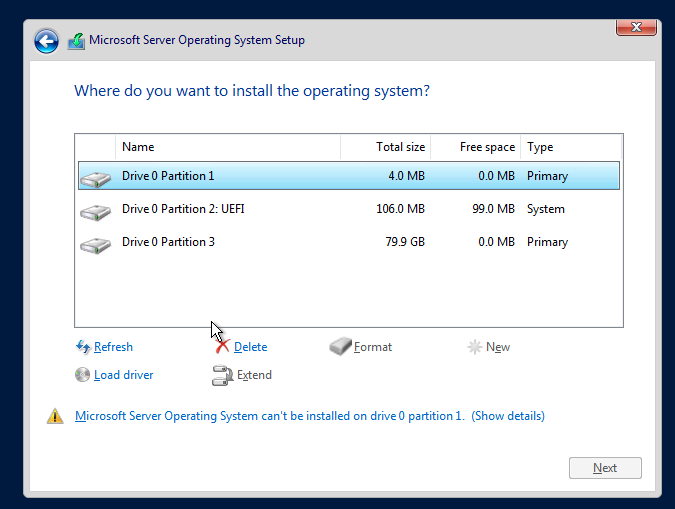Viewport: 675px width, 509px height.
Task: Select the Drive 0 Partition 1 row
Action: (x=349, y=176)
